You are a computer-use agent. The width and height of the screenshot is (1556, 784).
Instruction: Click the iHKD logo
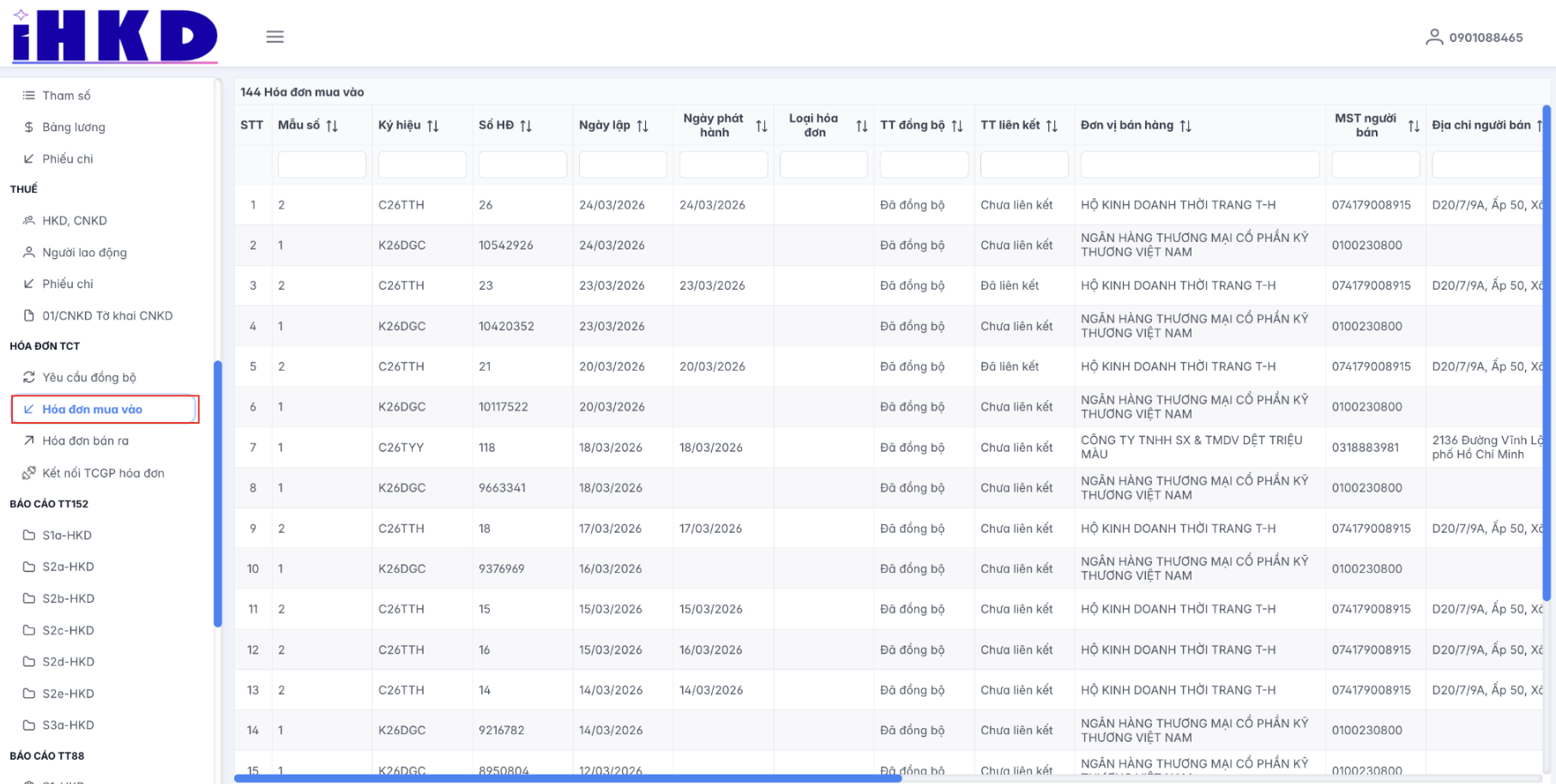(115, 37)
